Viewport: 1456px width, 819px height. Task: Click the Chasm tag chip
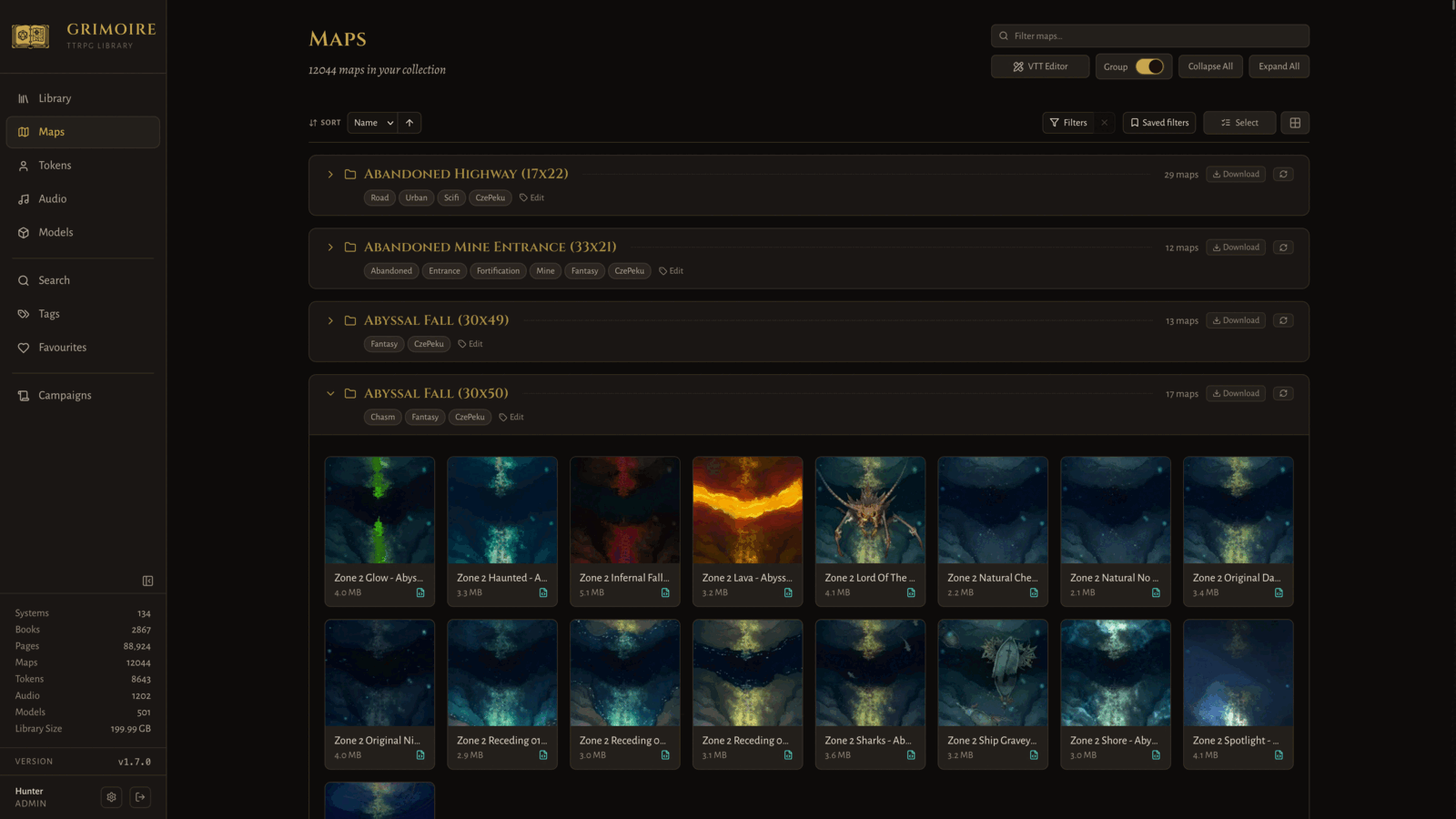click(383, 418)
